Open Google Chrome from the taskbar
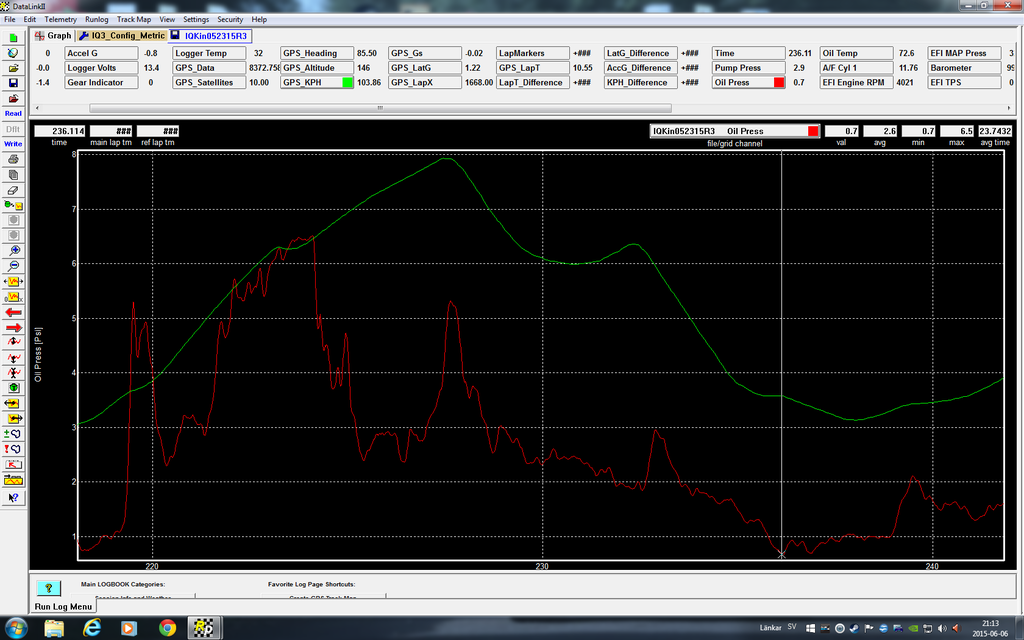Screen dimensions: 1024x640 point(167,628)
